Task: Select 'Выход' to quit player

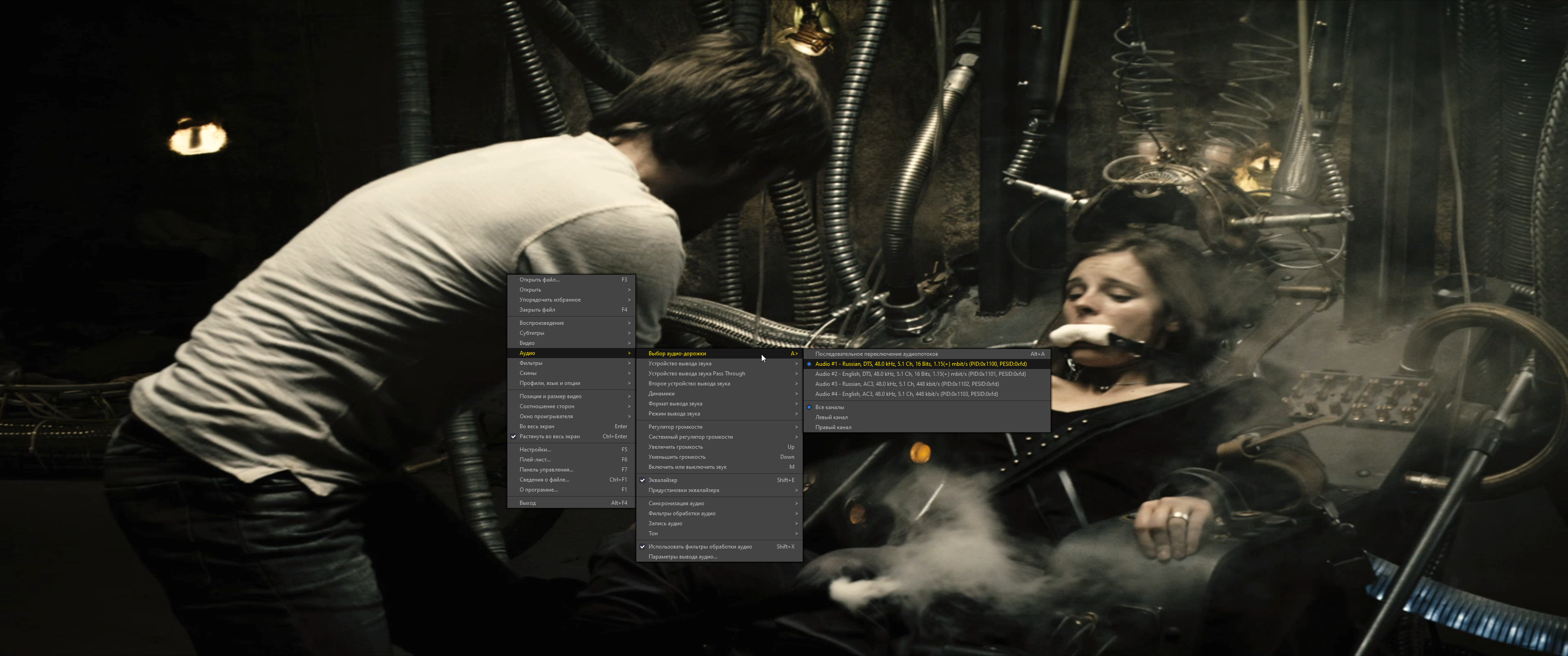Action: click(571, 502)
